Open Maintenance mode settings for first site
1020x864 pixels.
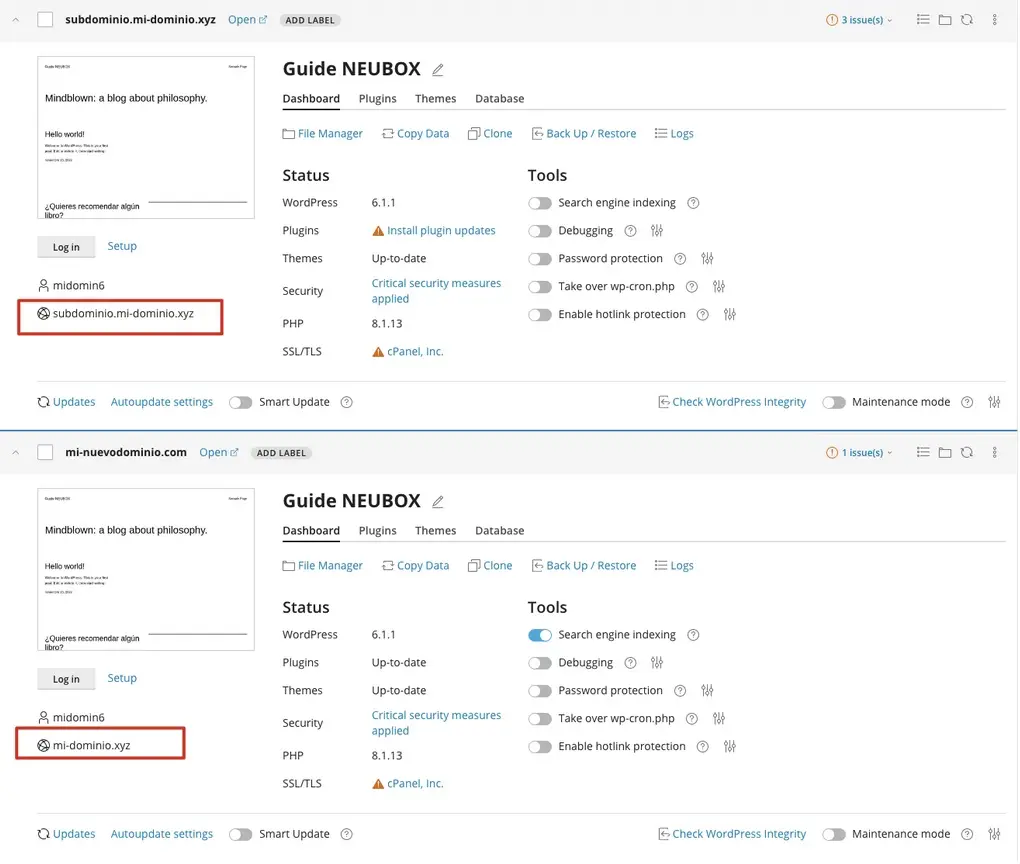point(994,402)
